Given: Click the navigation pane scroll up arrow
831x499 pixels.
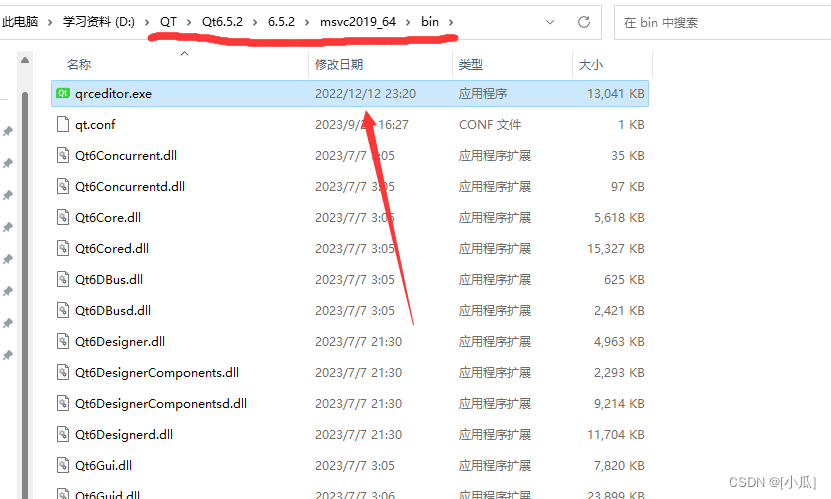Looking at the screenshot, I should [25, 60].
